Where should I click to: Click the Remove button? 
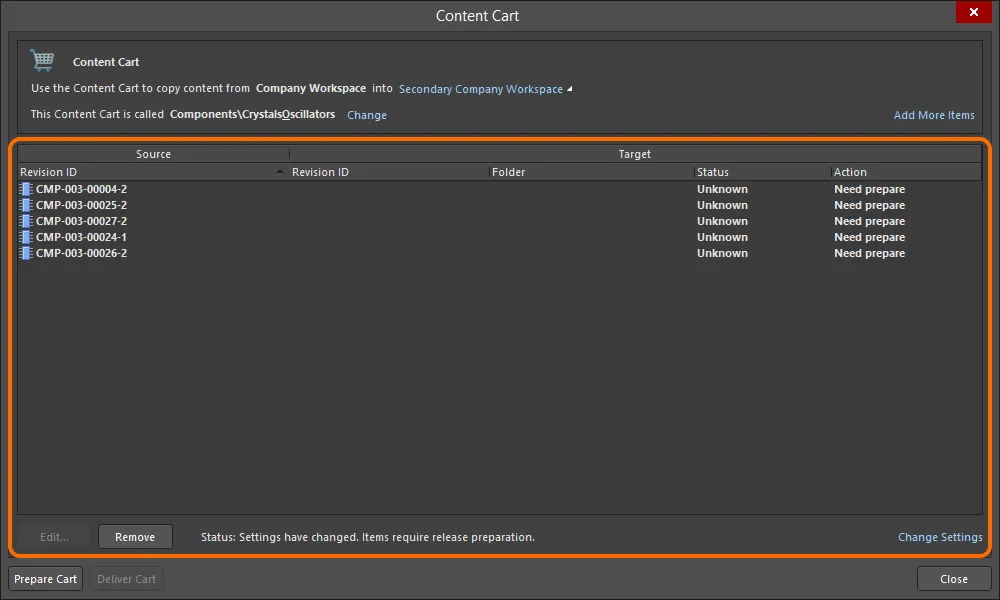click(x=135, y=537)
